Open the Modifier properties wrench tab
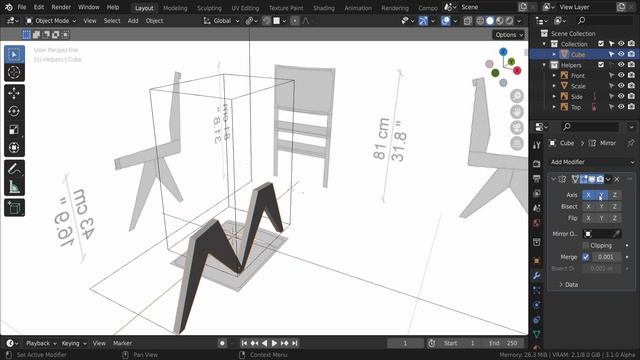Viewport: 640px width, 360px height. (x=537, y=276)
